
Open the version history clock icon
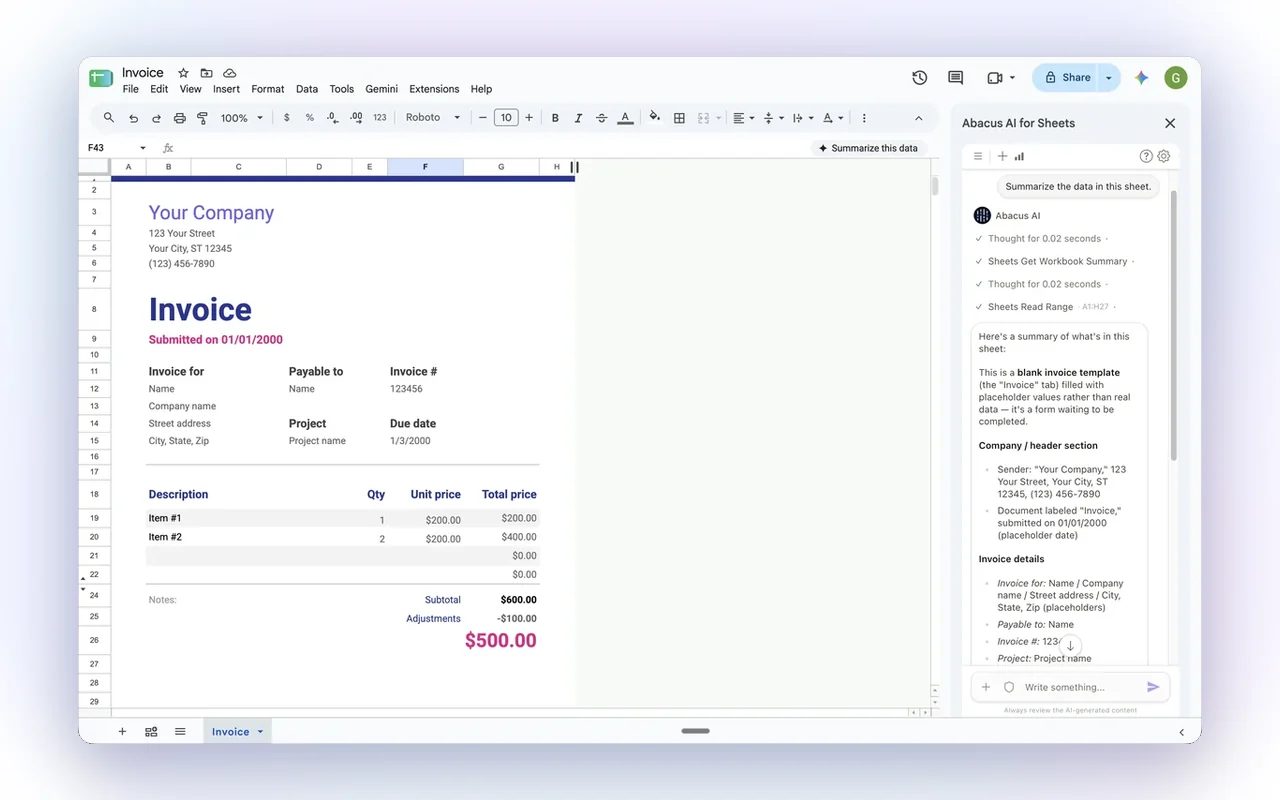920,78
